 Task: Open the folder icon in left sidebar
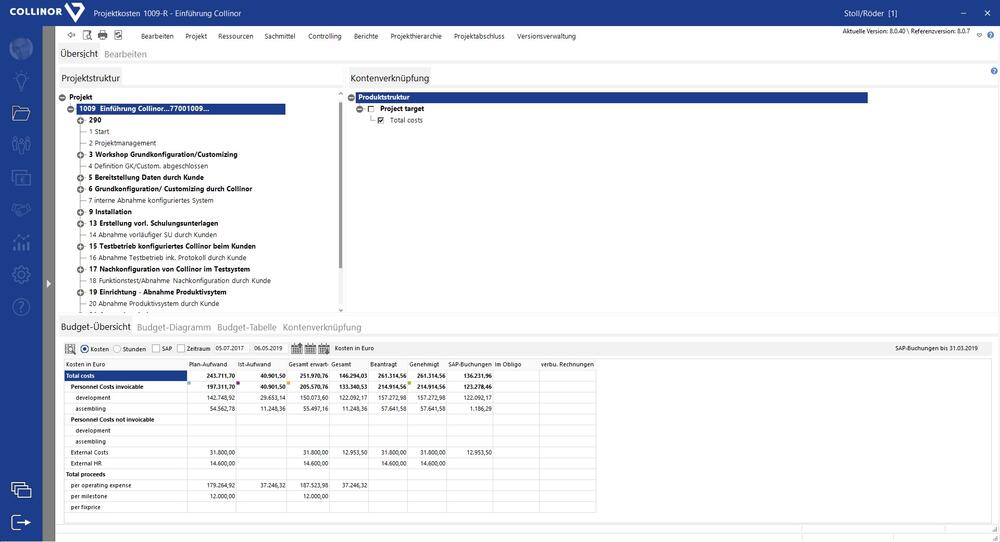[21, 113]
